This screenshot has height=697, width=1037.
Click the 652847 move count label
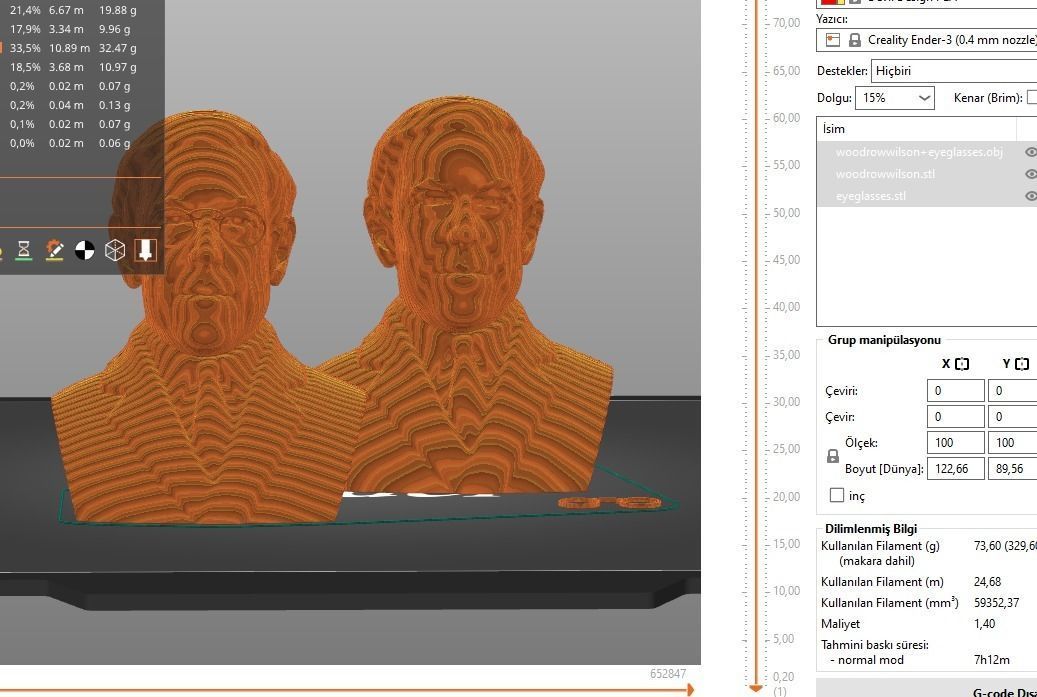pyautogui.click(x=668, y=674)
